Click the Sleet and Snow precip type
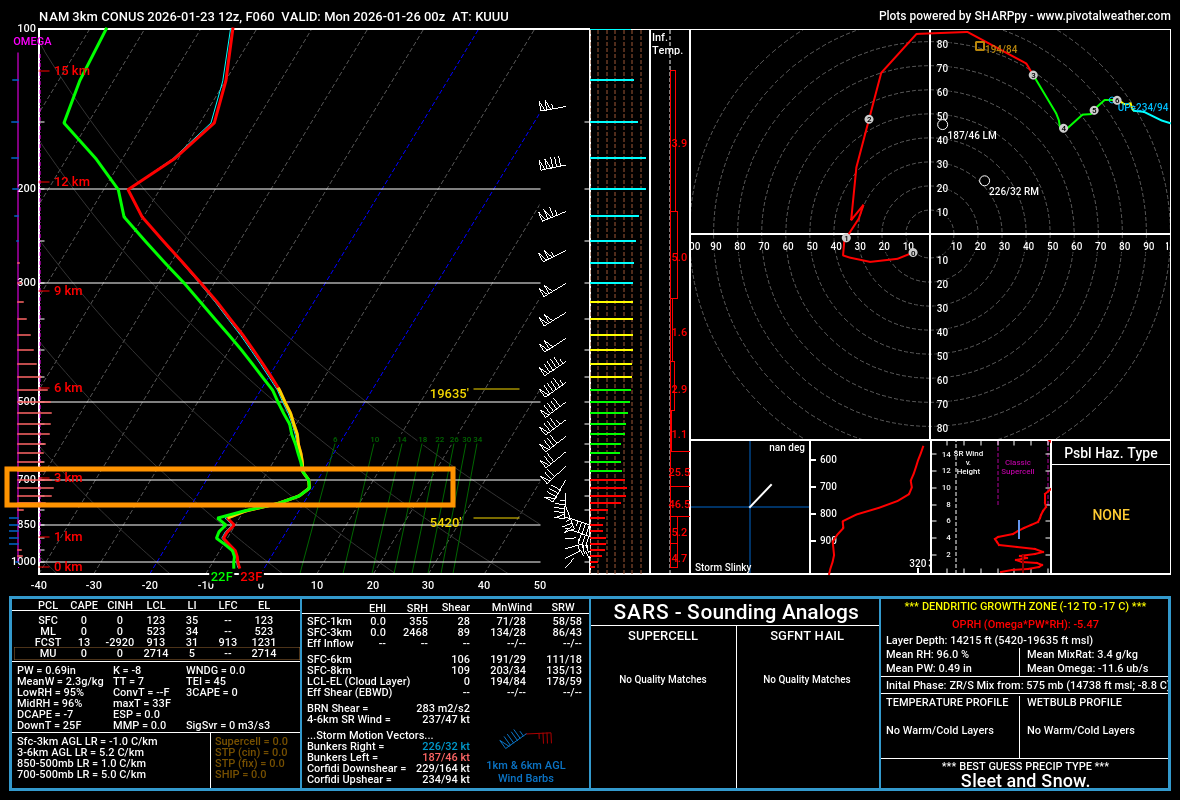 pos(1025,780)
